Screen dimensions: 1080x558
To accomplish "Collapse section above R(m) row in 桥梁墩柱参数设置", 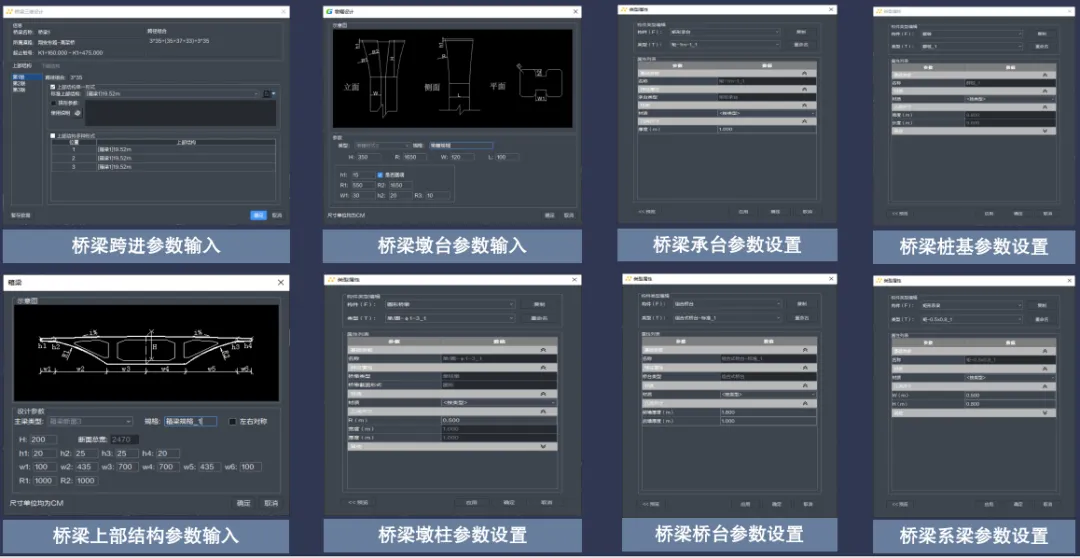I will pyautogui.click(x=544, y=411).
